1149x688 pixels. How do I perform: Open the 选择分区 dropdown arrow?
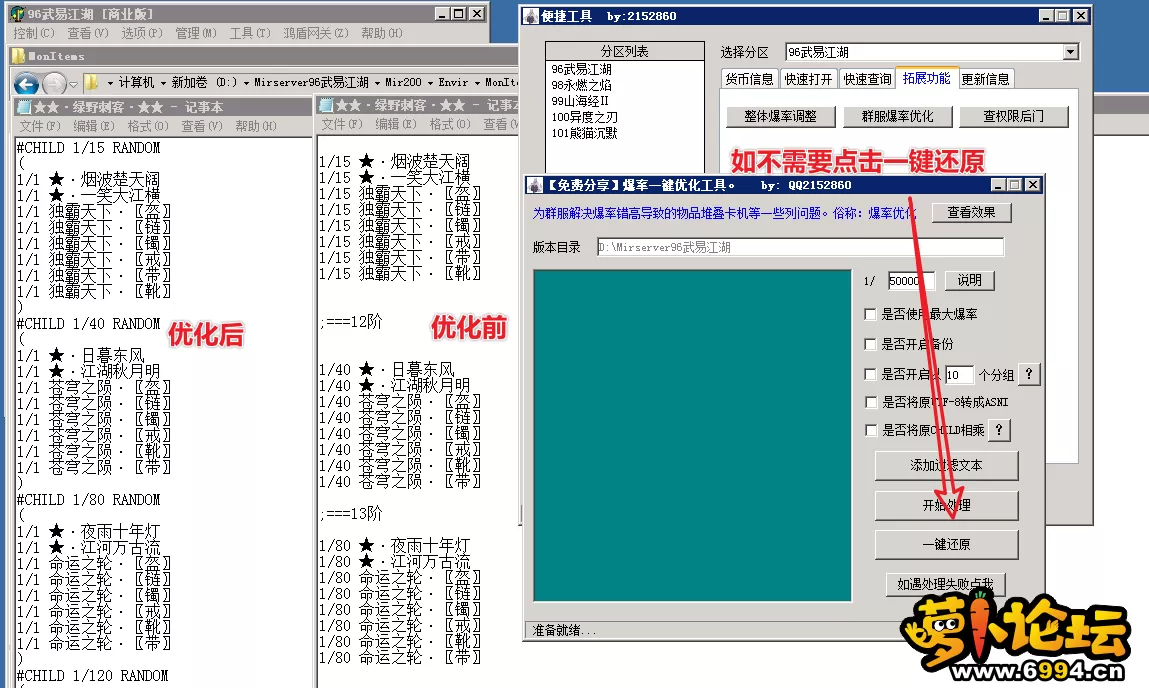point(1071,52)
